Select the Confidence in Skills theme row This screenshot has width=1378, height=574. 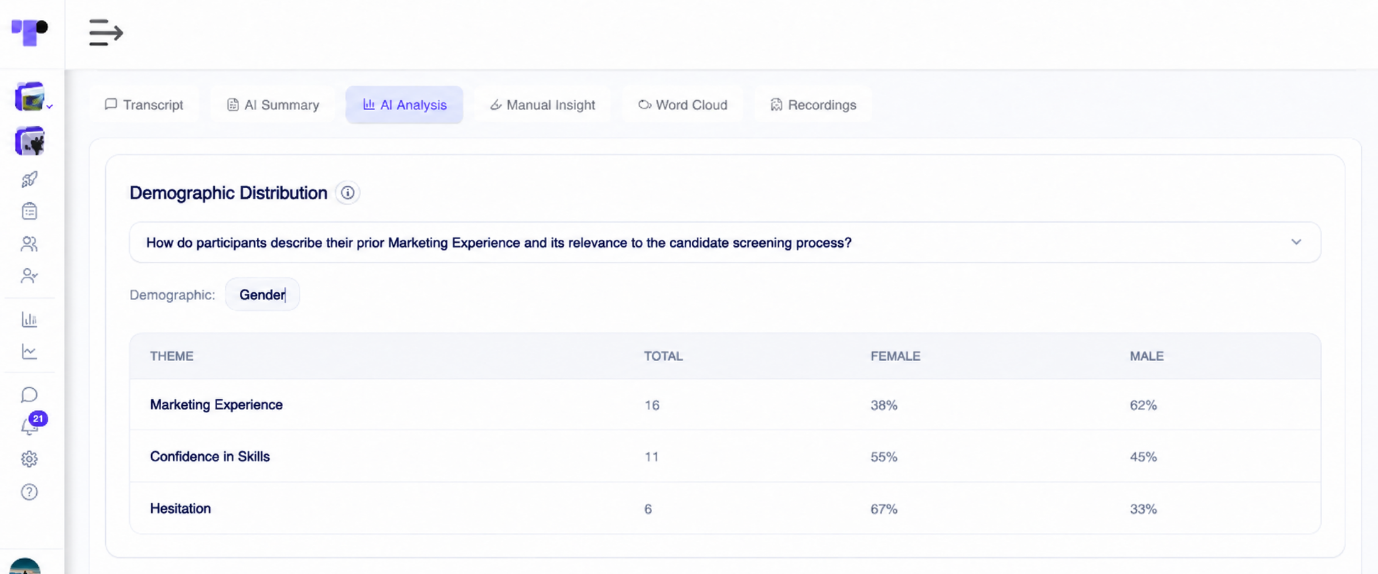pyautogui.click(x=725, y=457)
